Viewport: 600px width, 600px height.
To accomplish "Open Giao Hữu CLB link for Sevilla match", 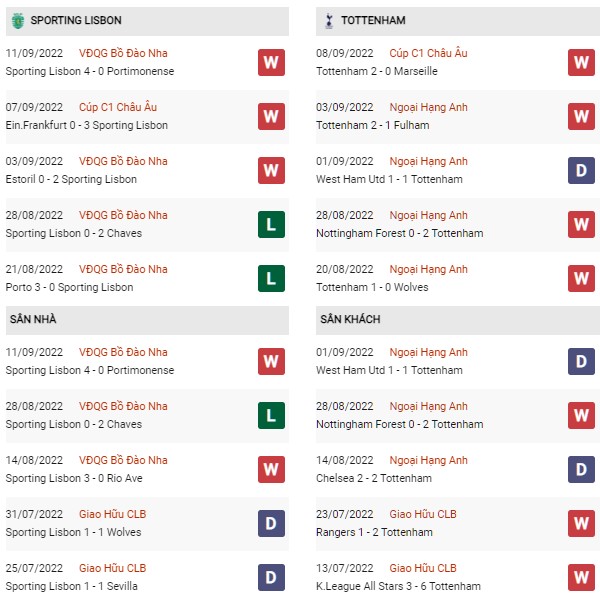I will [x=112, y=568].
